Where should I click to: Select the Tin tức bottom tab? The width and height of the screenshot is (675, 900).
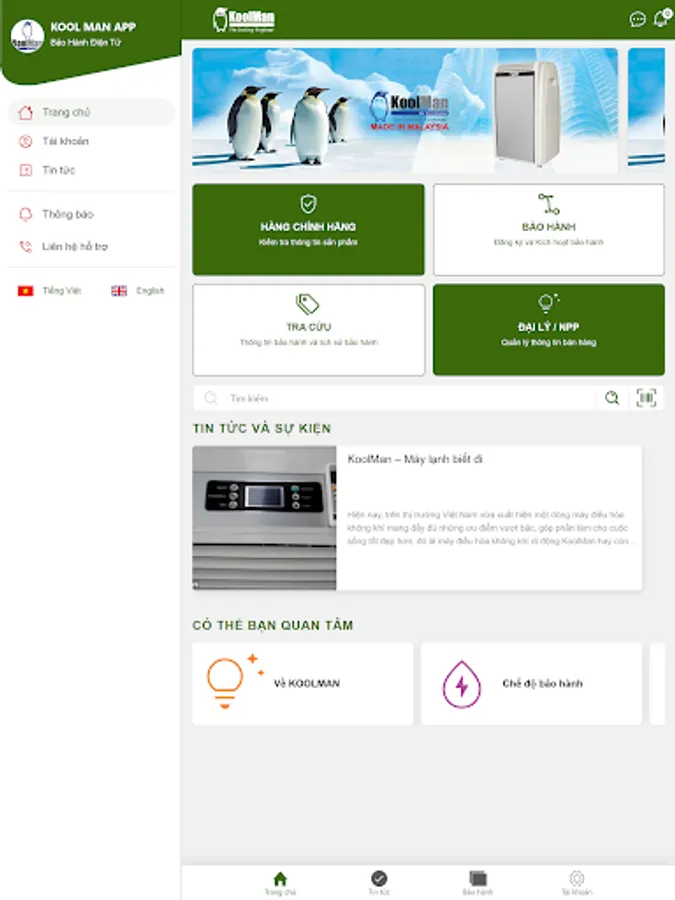click(x=379, y=883)
